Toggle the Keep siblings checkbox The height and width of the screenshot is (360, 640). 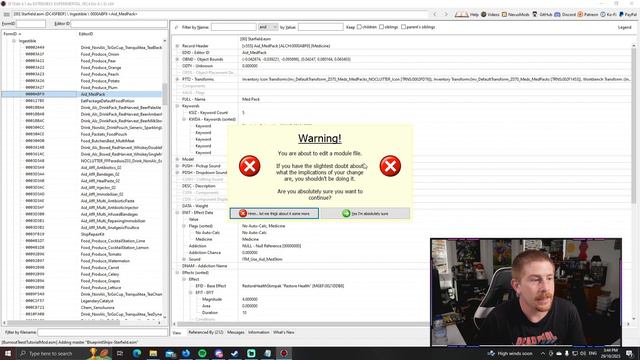click(381, 27)
